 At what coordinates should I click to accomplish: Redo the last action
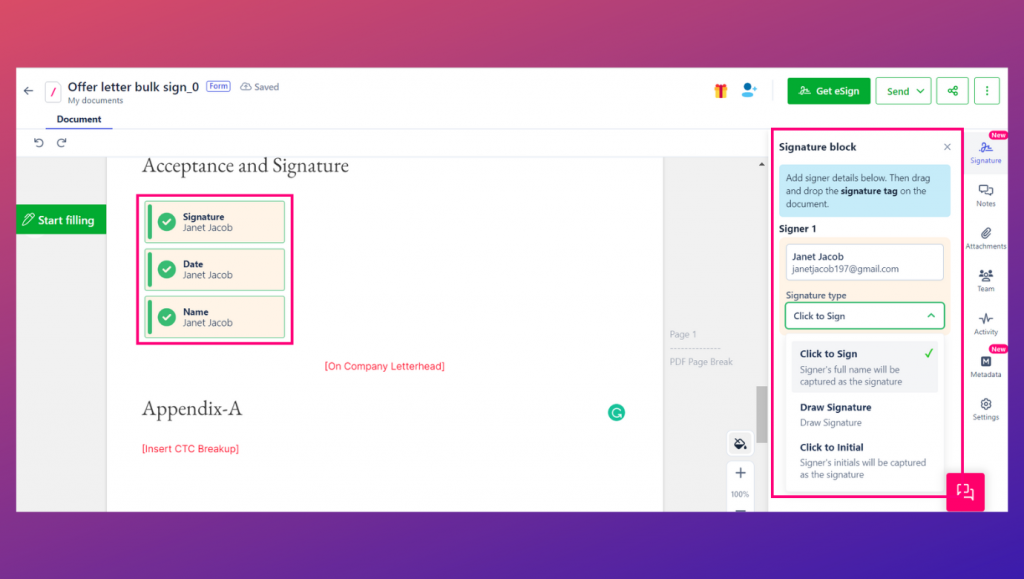(61, 142)
